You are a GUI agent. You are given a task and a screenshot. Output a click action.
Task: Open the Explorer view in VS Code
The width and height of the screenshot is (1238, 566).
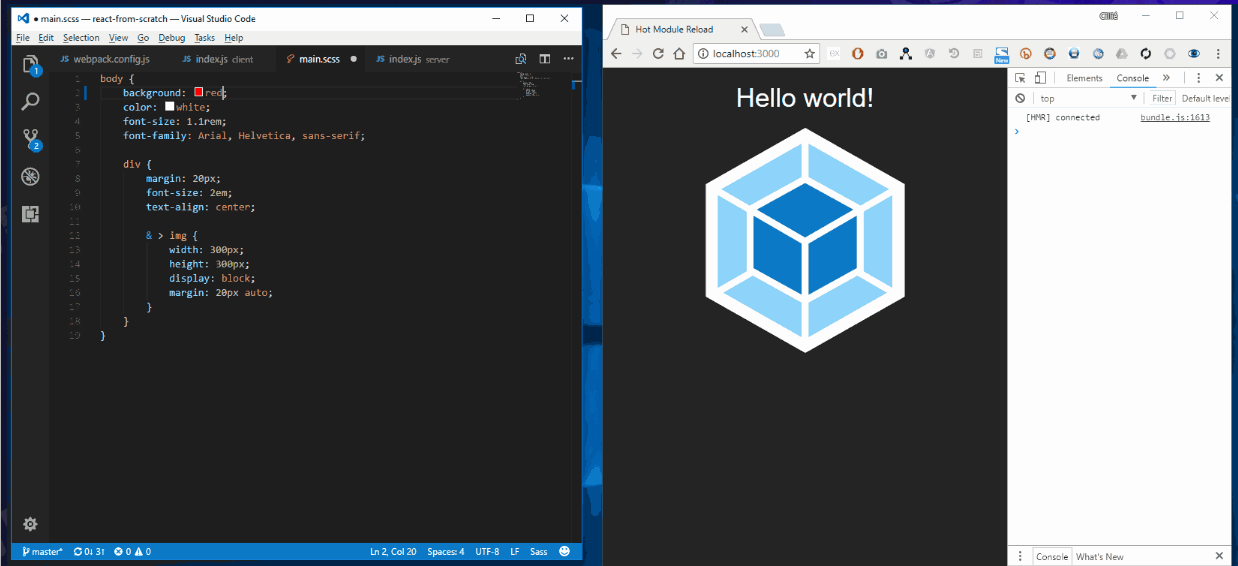click(30, 65)
